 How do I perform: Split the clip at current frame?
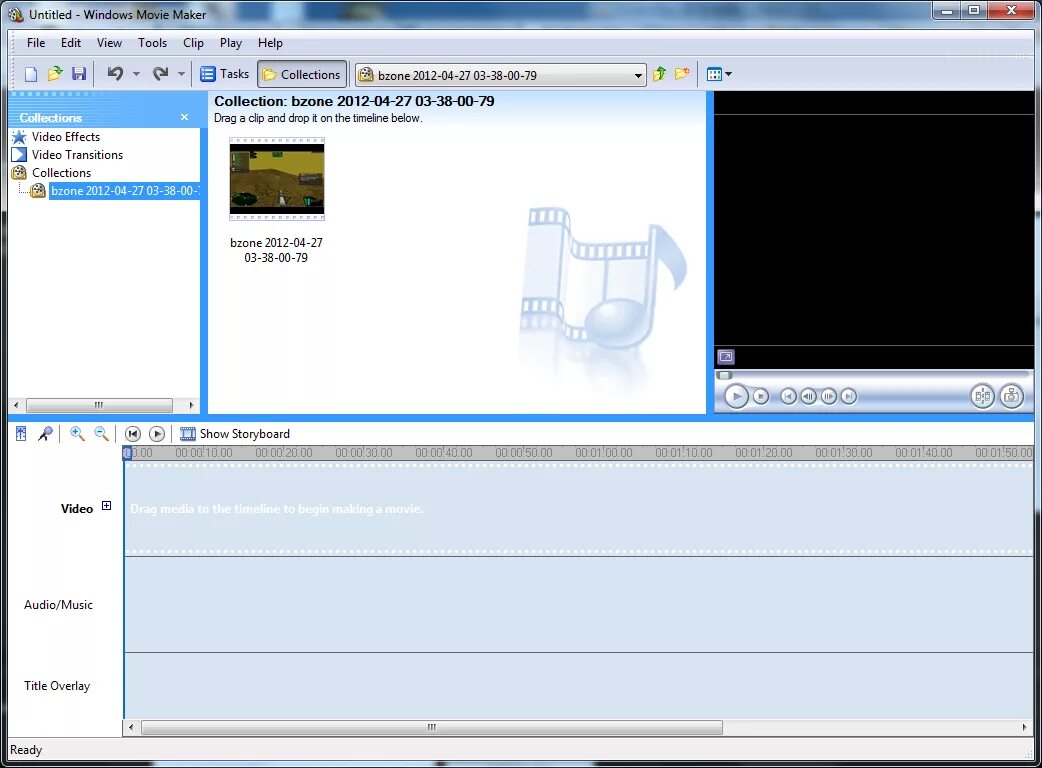coord(982,397)
